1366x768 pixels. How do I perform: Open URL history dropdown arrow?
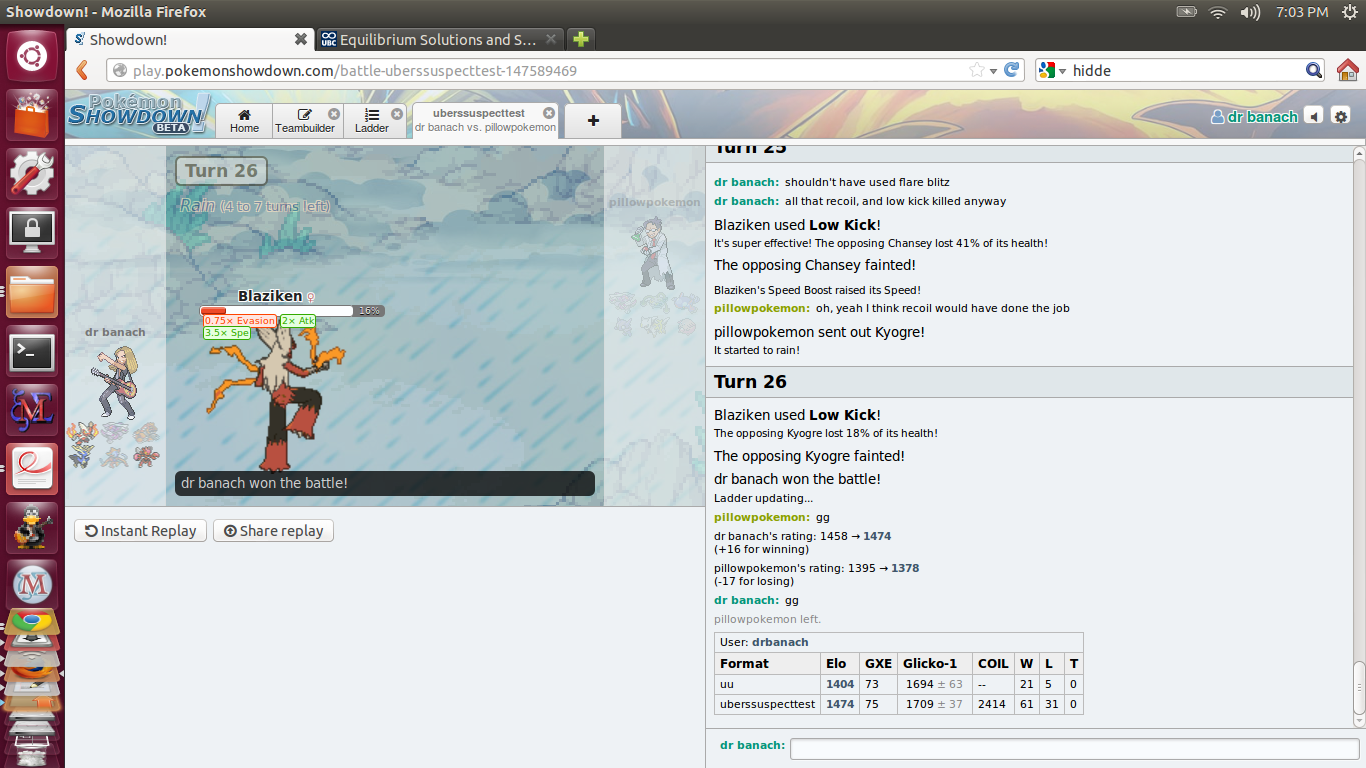click(x=993, y=71)
